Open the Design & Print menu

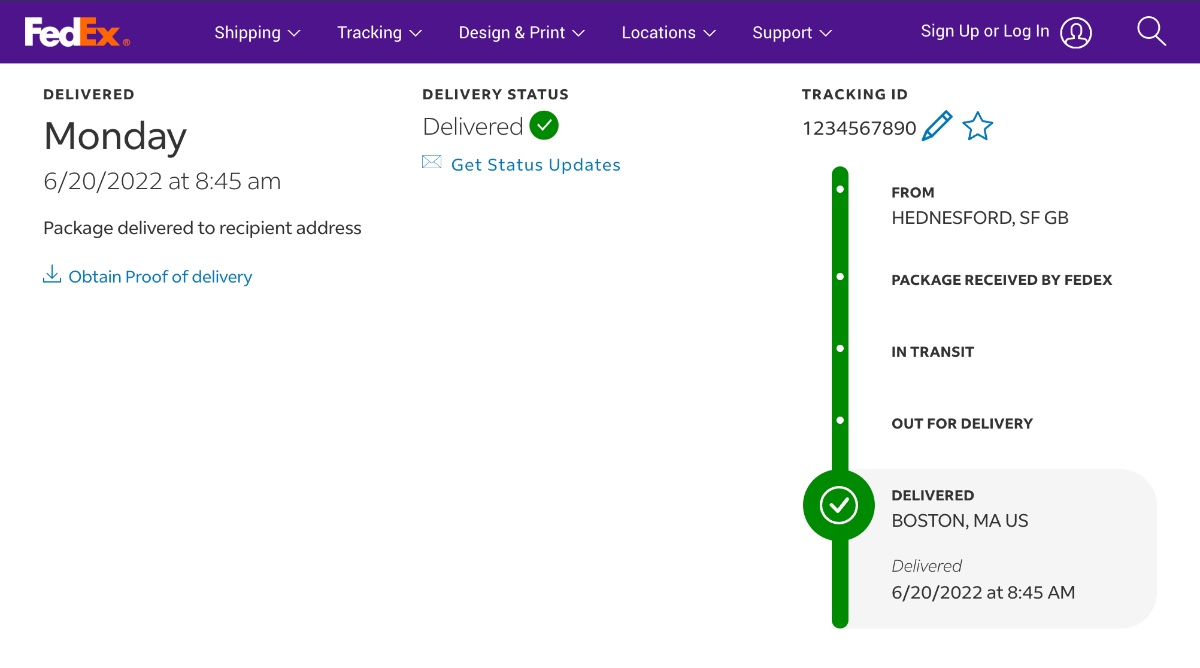point(522,32)
